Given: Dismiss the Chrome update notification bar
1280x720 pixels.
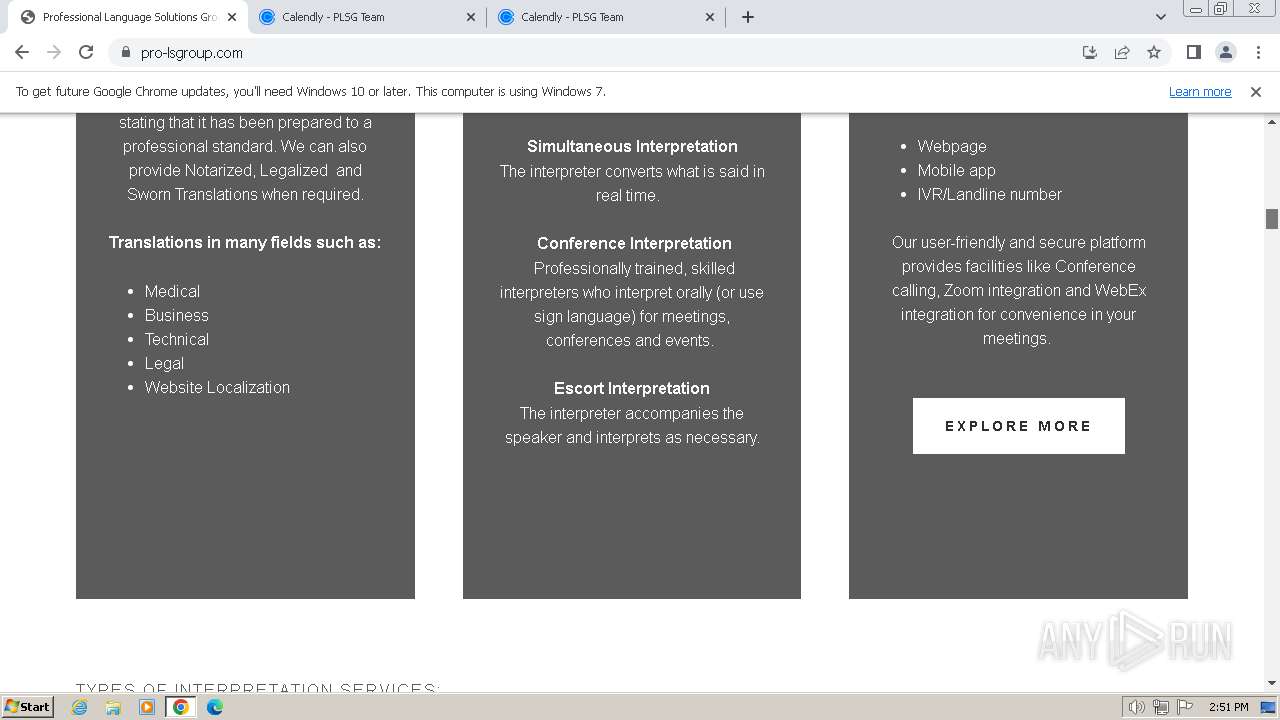Looking at the screenshot, I should 1256,91.
